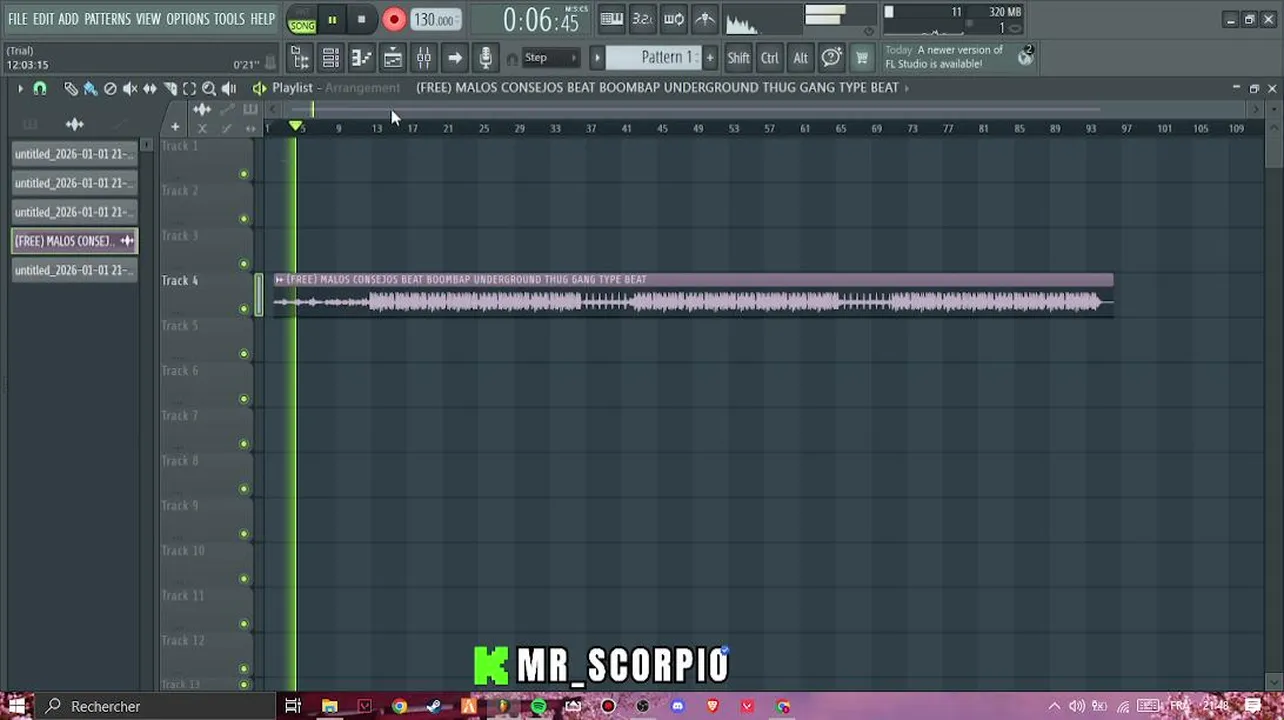
Task: Select the first untitled_2026-01-01 clip in picker
Action: (74, 154)
